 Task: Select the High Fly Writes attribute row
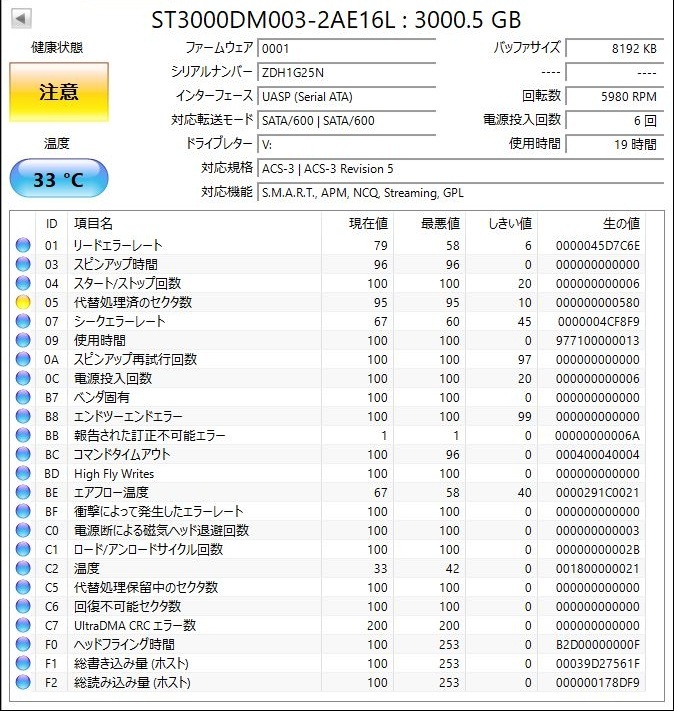point(327,473)
